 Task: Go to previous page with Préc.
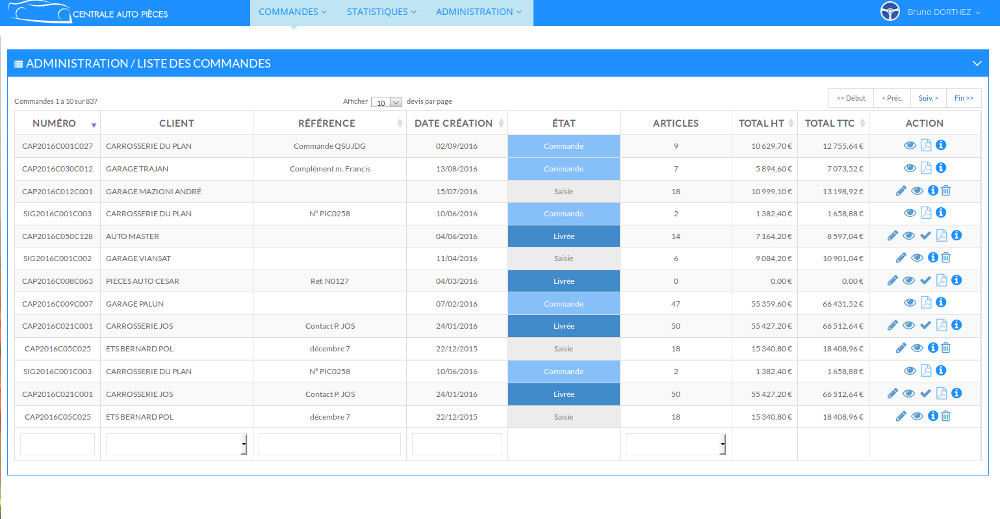[x=892, y=98]
